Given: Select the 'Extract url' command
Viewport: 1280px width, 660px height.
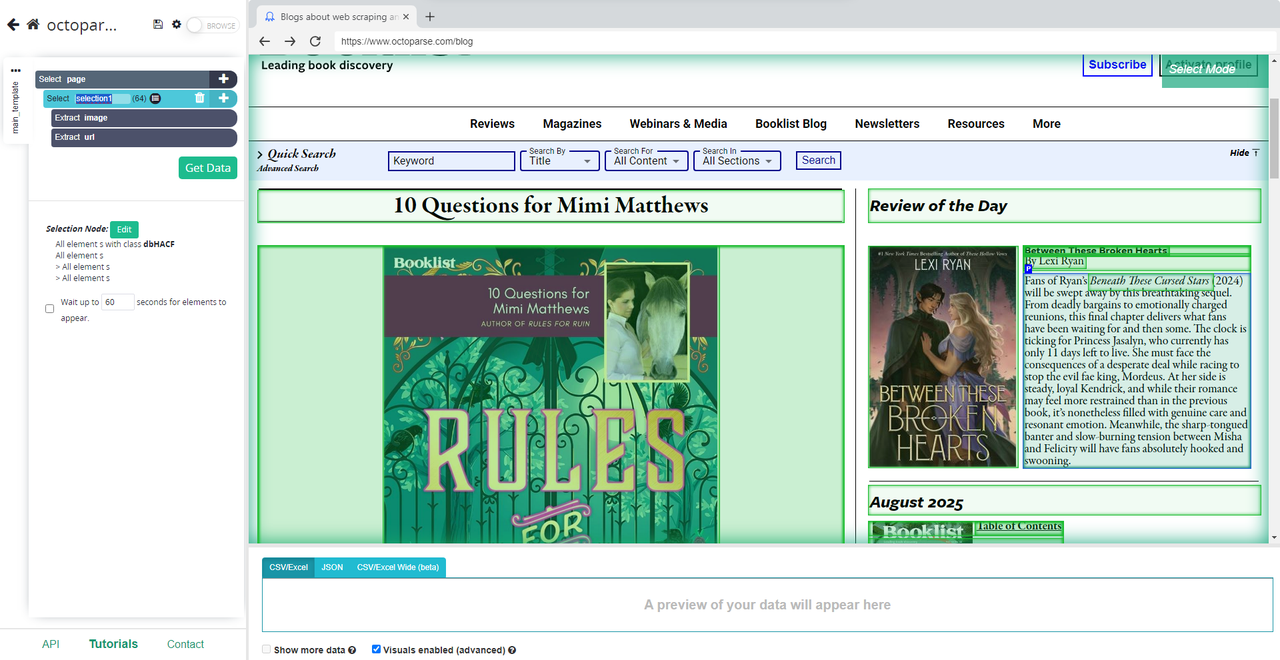Looking at the screenshot, I should [x=144, y=137].
